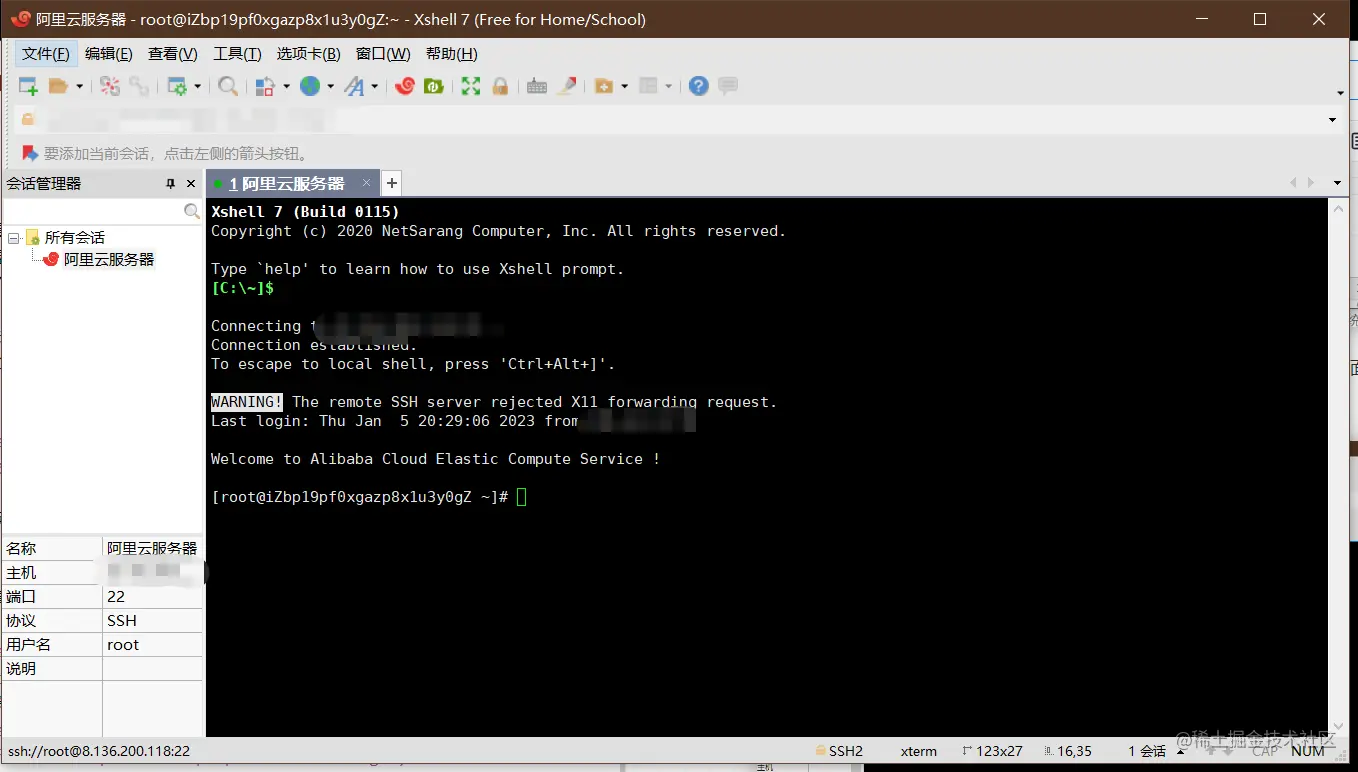The image size is (1358, 772).
Task: Click the 端口 value 22
Action: [x=152, y=597]
